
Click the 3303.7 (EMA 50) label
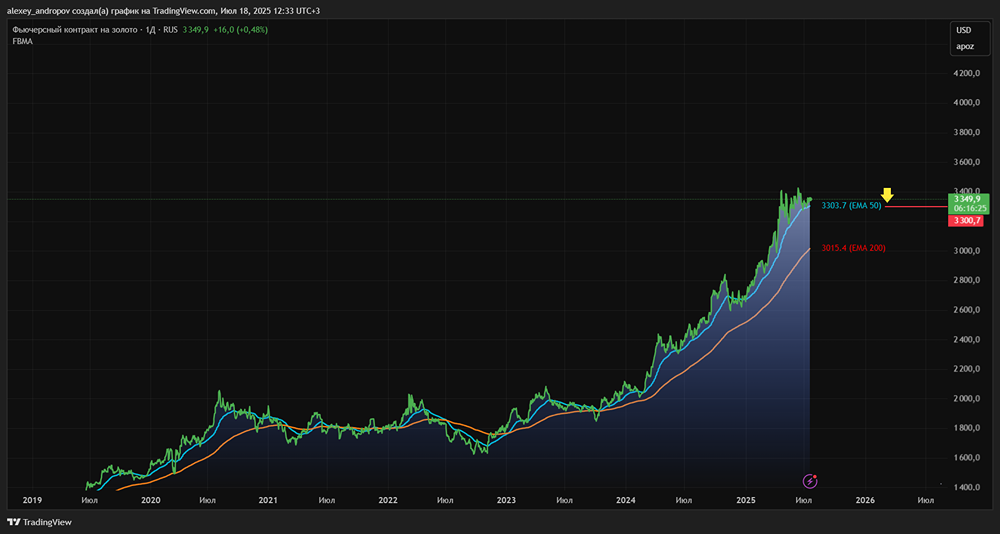tap(851, 205)
